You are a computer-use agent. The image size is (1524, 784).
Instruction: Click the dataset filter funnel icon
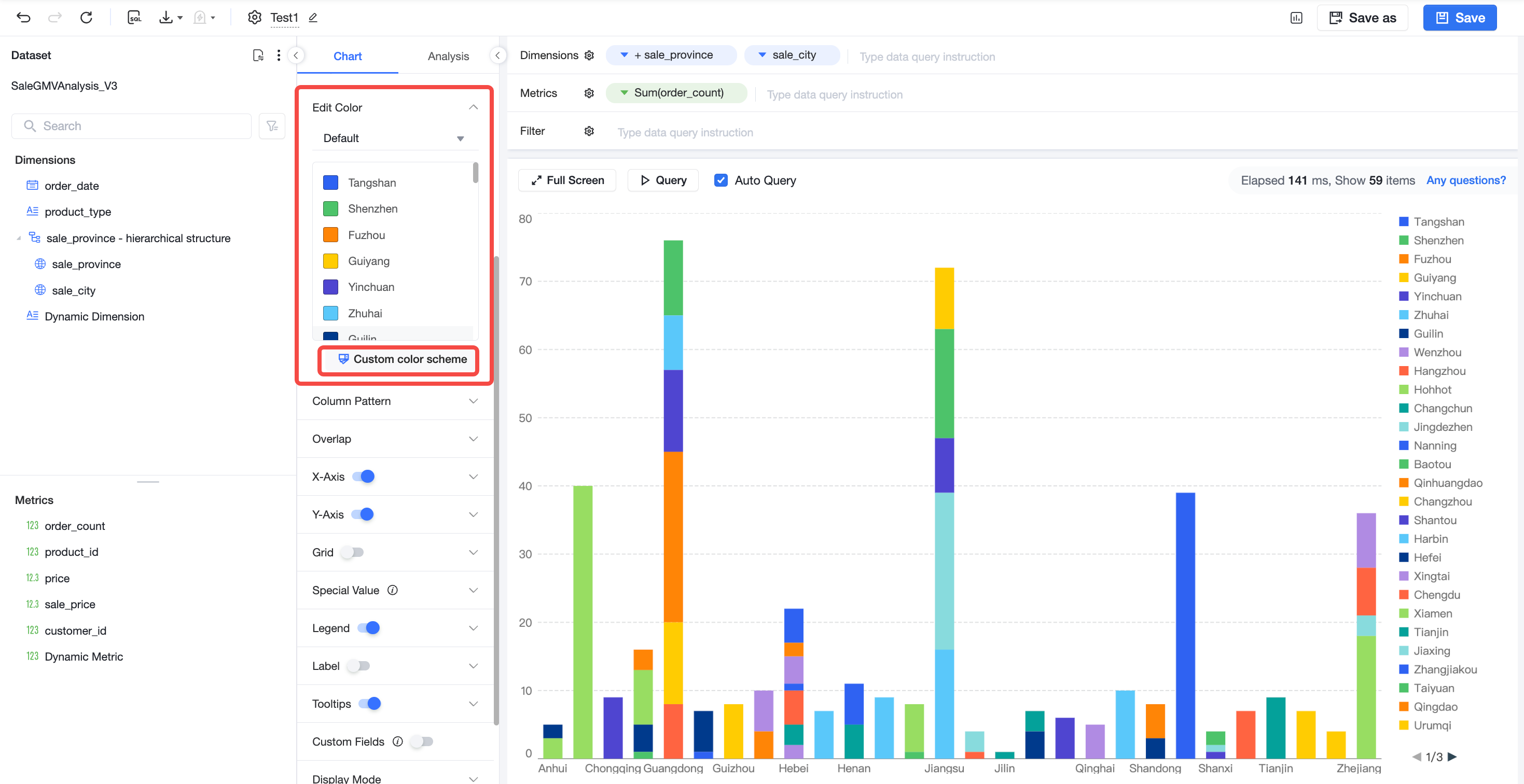[x=272, y=126]
